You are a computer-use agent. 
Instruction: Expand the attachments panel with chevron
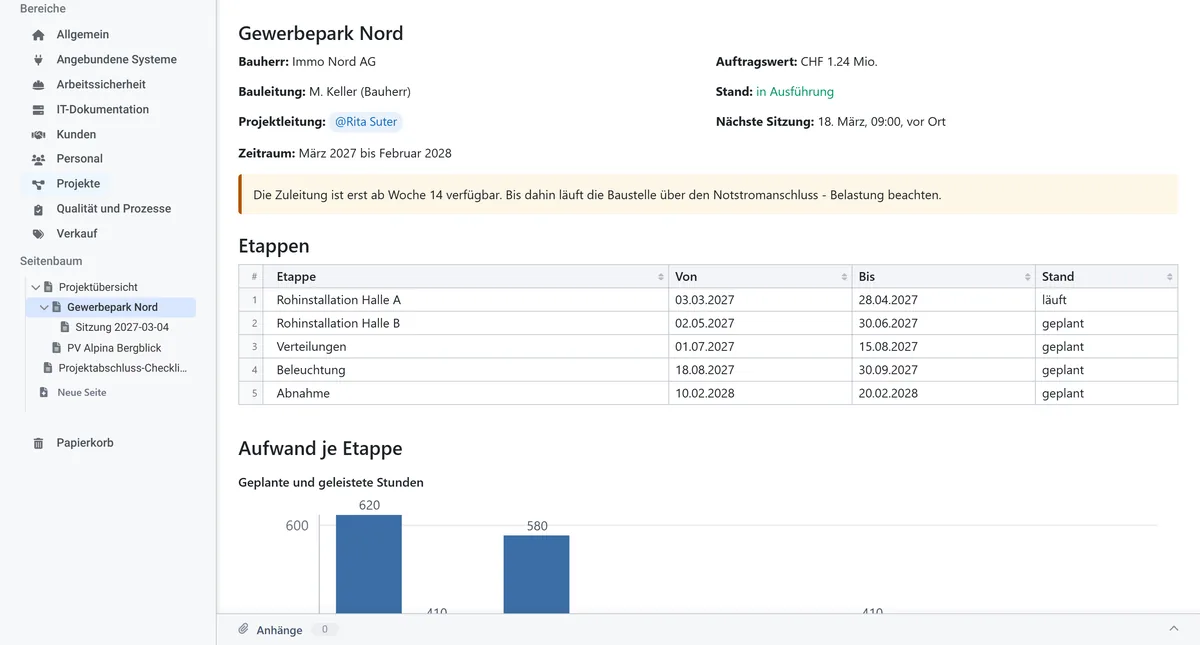[1174, 628]
